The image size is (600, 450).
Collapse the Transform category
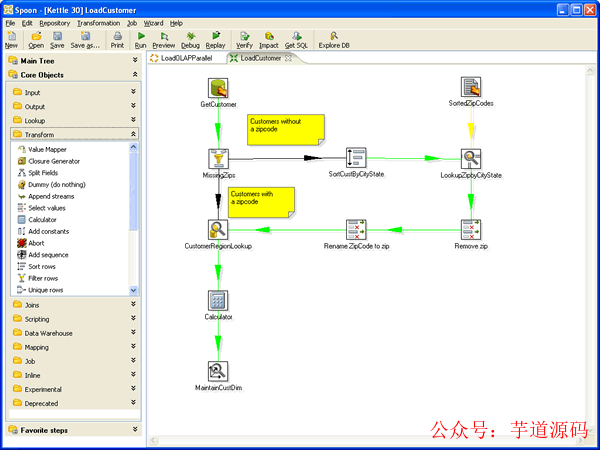point(133,134)
